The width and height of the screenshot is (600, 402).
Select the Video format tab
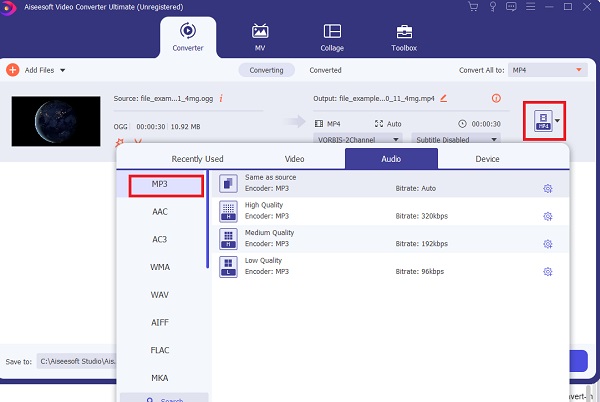(295, 159)
